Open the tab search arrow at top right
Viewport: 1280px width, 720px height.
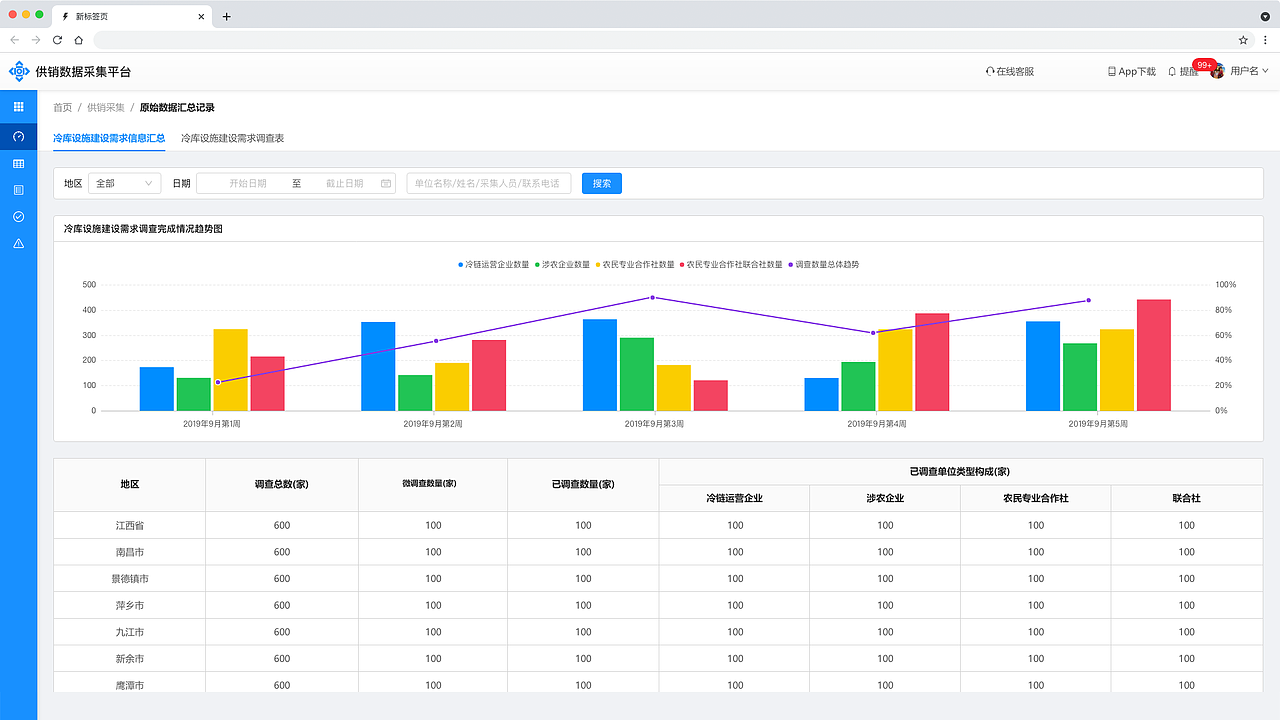coord(1265,16)
